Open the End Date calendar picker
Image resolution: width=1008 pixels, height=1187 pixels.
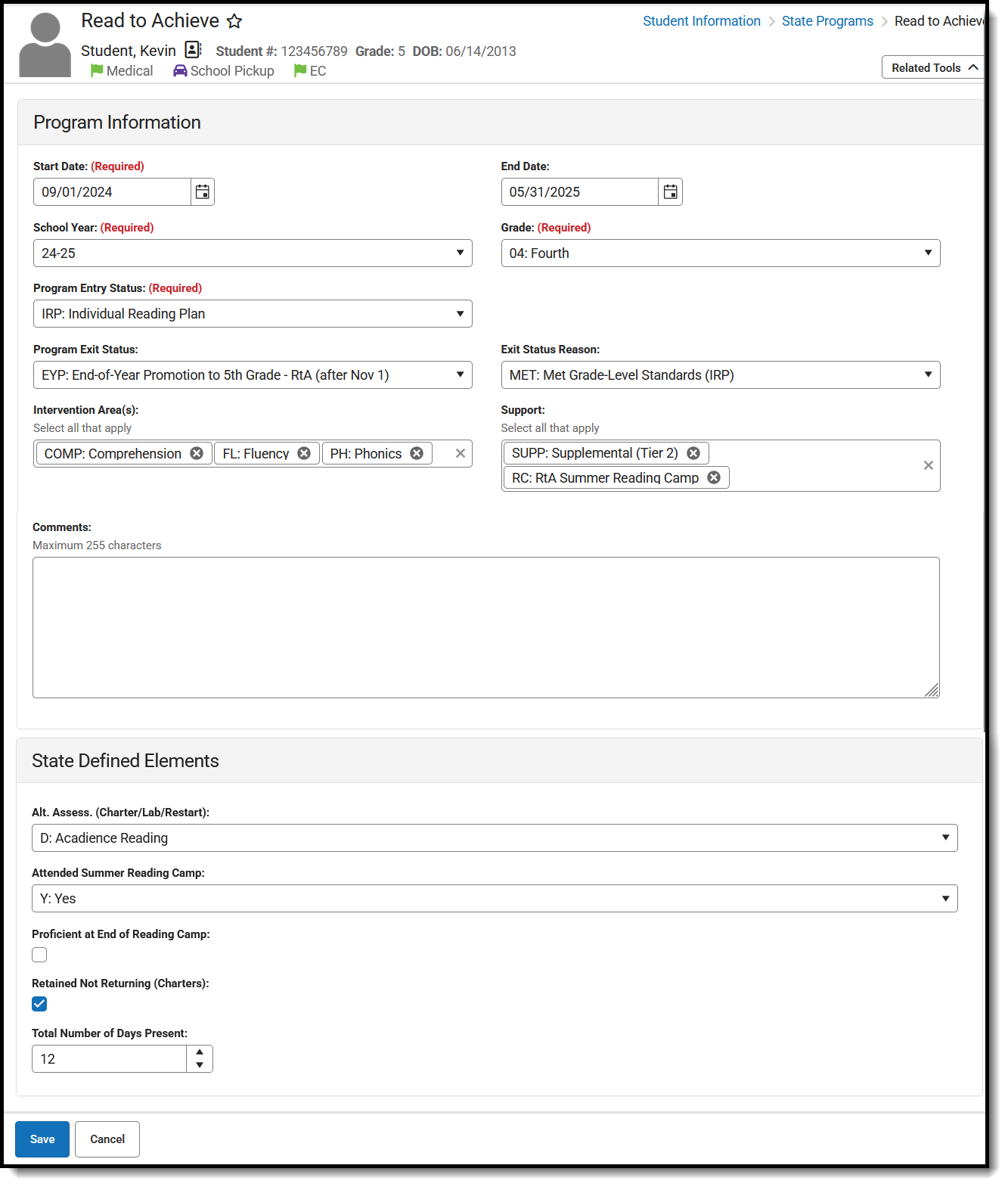pos(670,192)
